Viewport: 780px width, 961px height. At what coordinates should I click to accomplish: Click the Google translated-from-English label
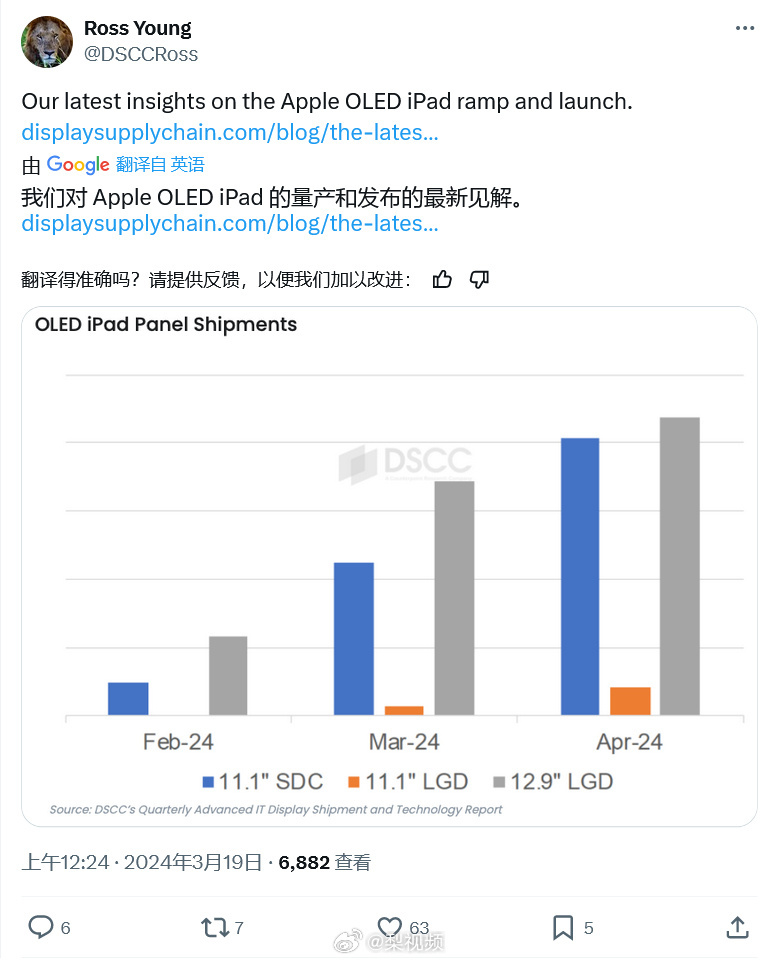pos(125,164)
